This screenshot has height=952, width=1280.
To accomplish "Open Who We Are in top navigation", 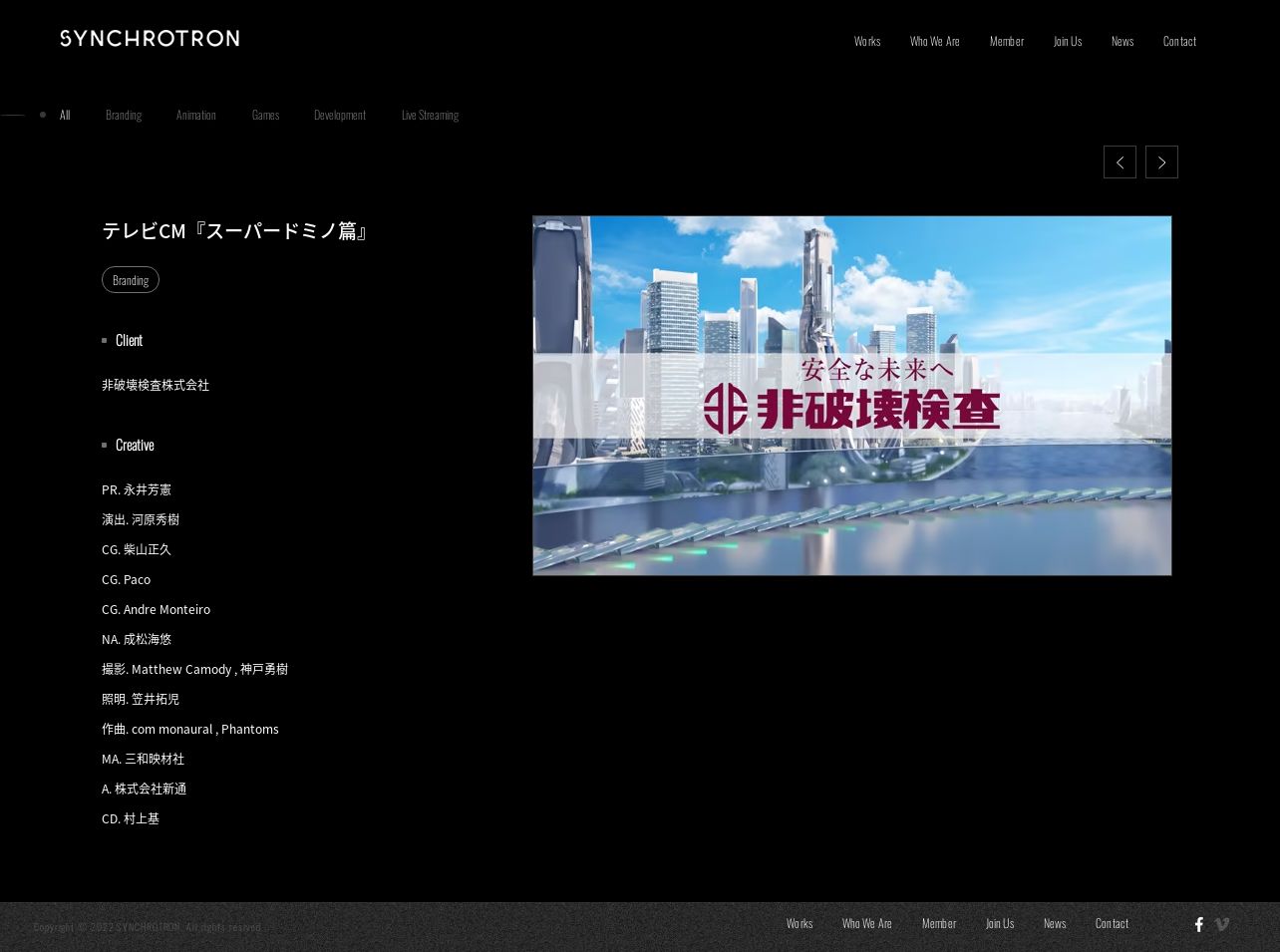I will tap(935, 41).
